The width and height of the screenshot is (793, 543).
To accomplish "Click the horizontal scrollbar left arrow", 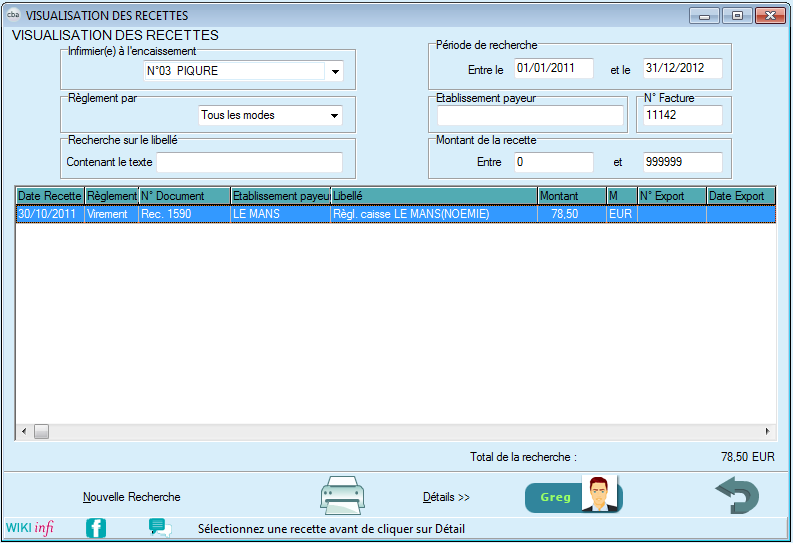I will click(x=24, y=431).
